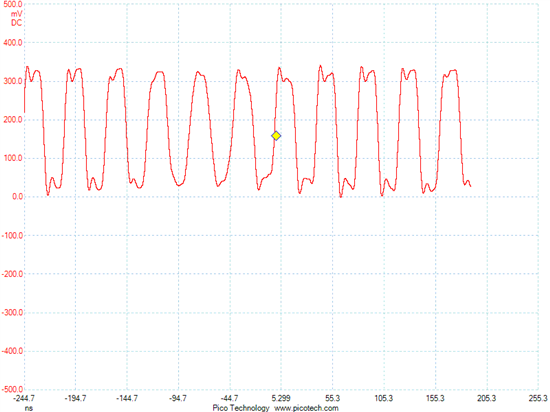
Task: Click the yellow diamond trigger marker
Action: pyautogui.click(x=276, y=136)
